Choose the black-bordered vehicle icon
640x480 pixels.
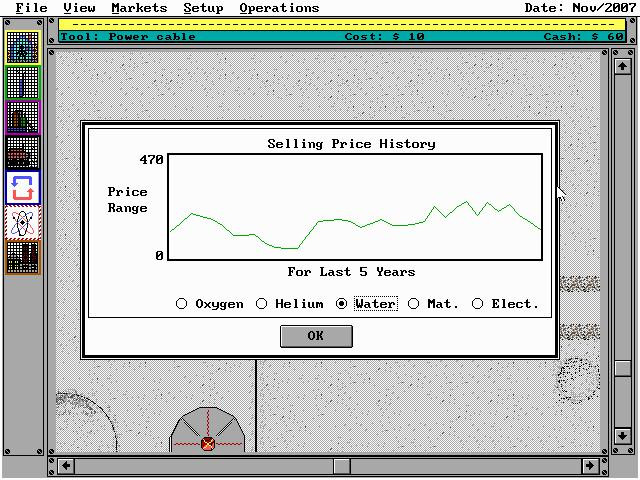[22, 152]
